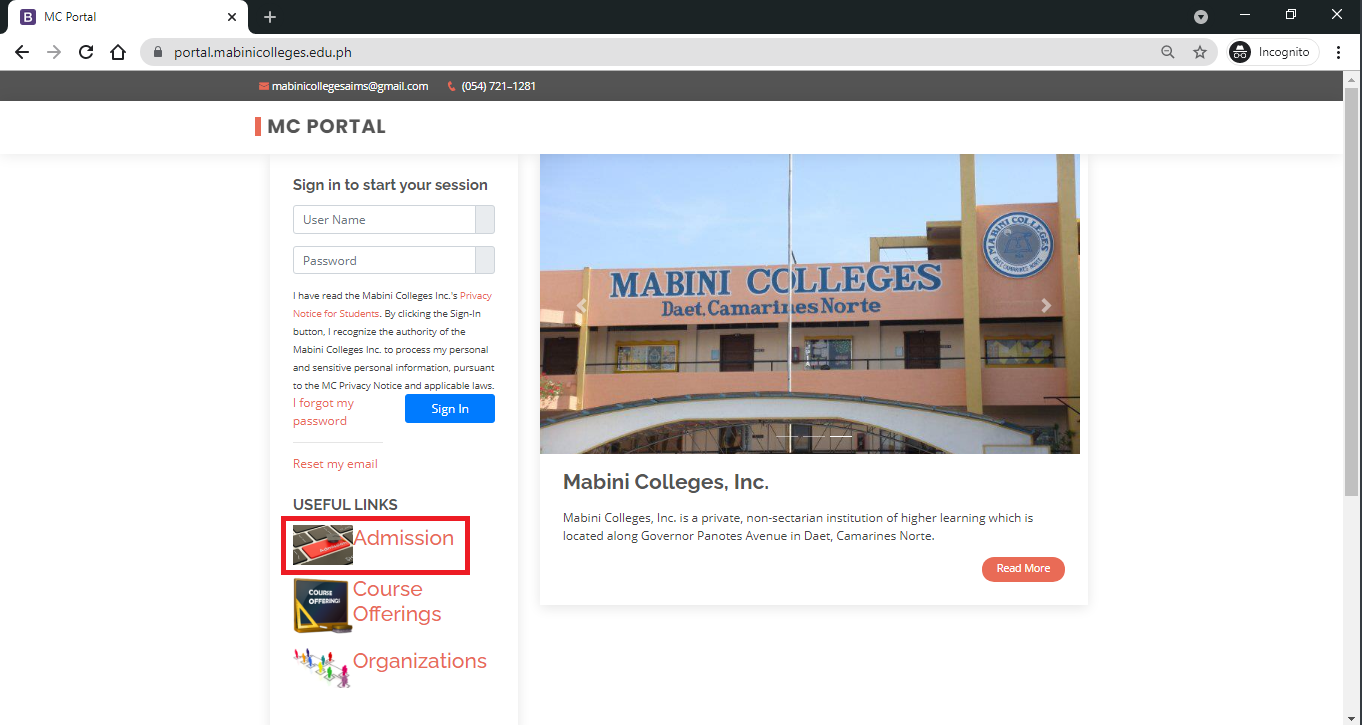Show previous carousel slide
The height and width of the screenshot is (725, 1362).
[x=581, y=306]
